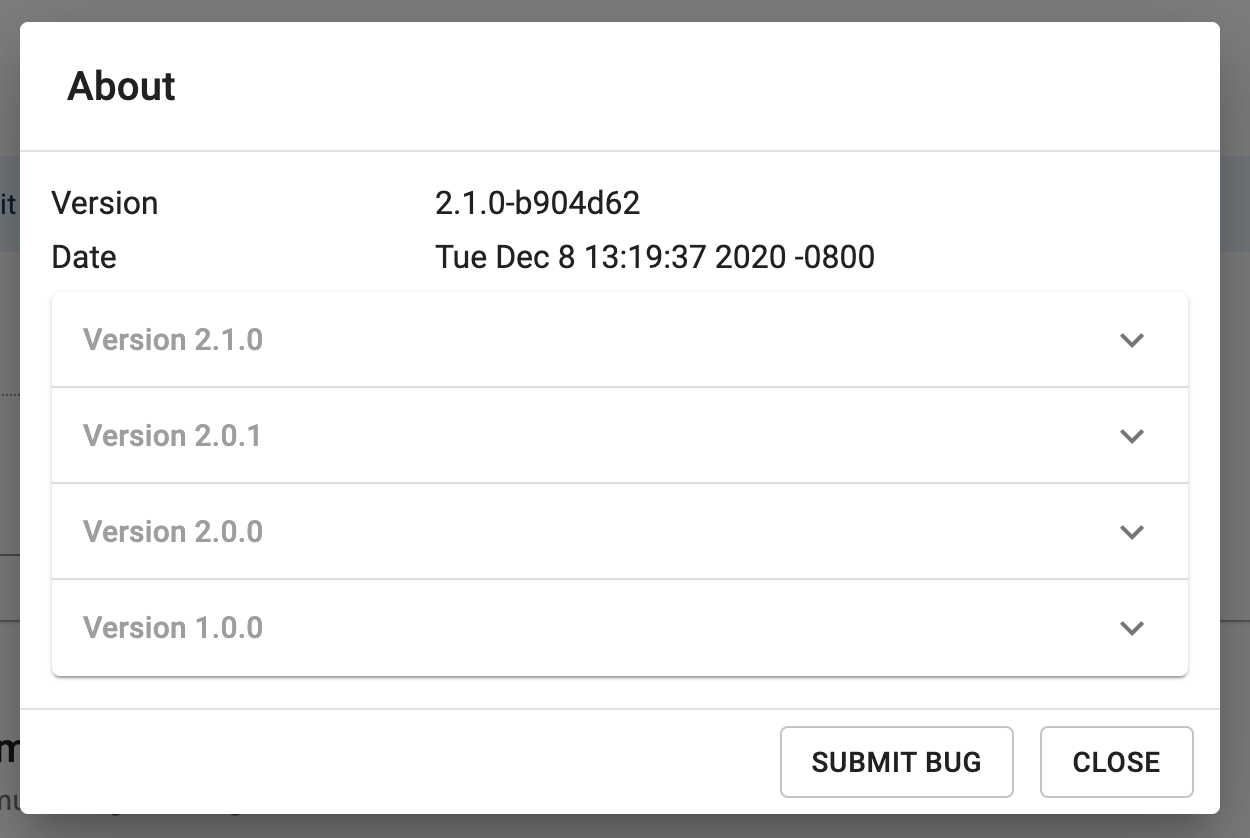Click blank header area right of About title
Viewport: 1250px width, 838px height.
pyautogui.click(x=700, y=87)
